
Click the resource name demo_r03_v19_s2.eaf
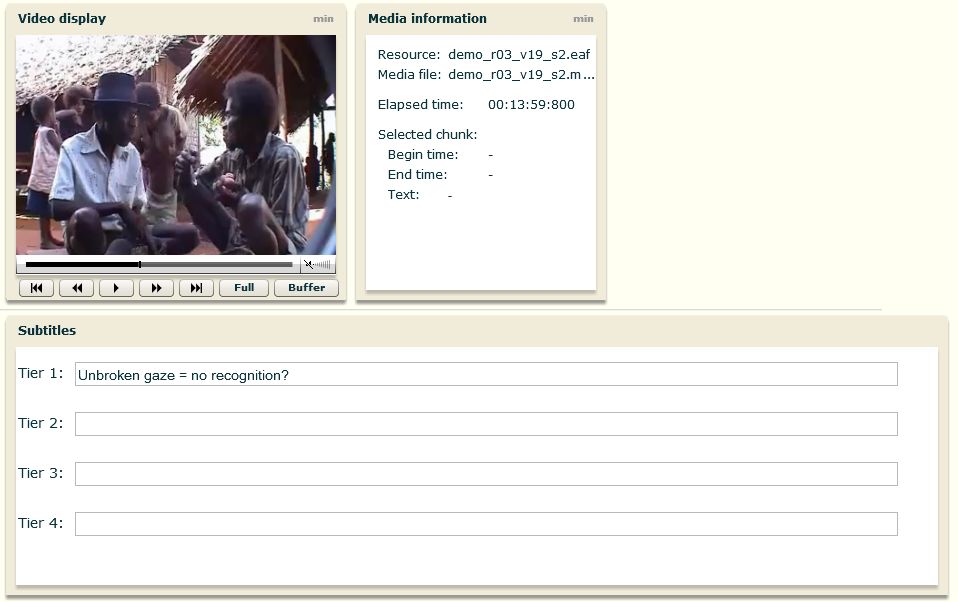coord(519,55)
